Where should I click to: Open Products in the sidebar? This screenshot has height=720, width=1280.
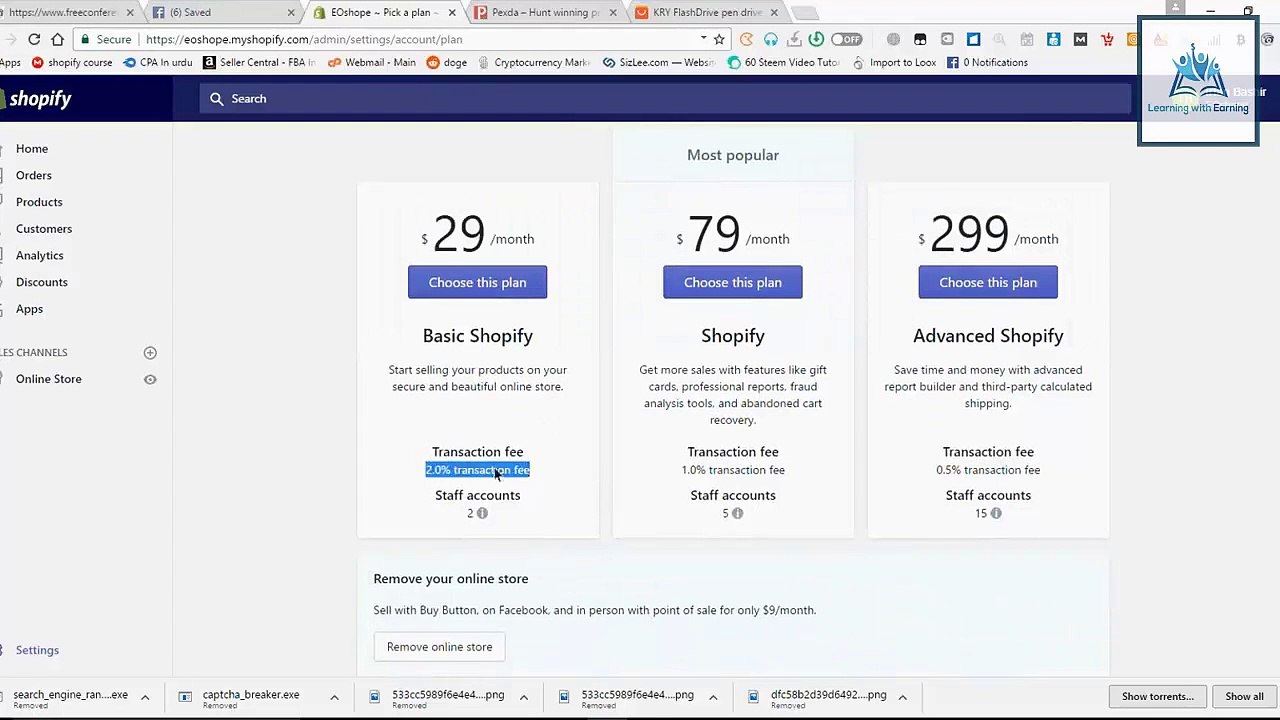(x=39, y=202)
